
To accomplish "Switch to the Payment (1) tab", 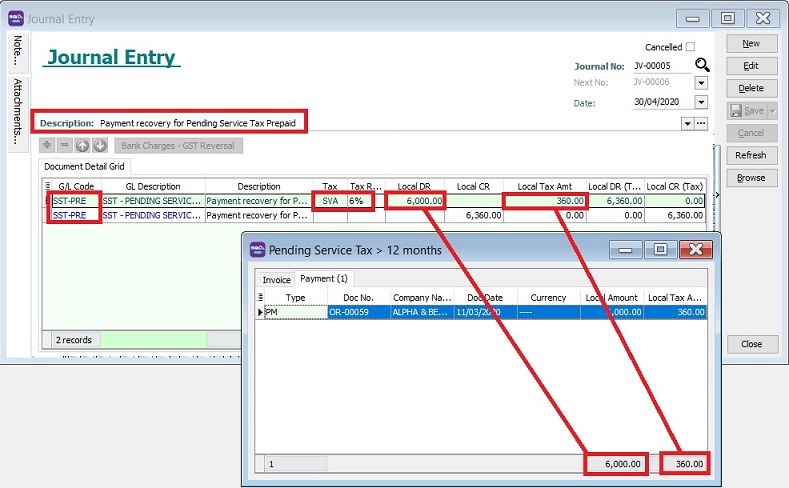I will tap(324, 279).
